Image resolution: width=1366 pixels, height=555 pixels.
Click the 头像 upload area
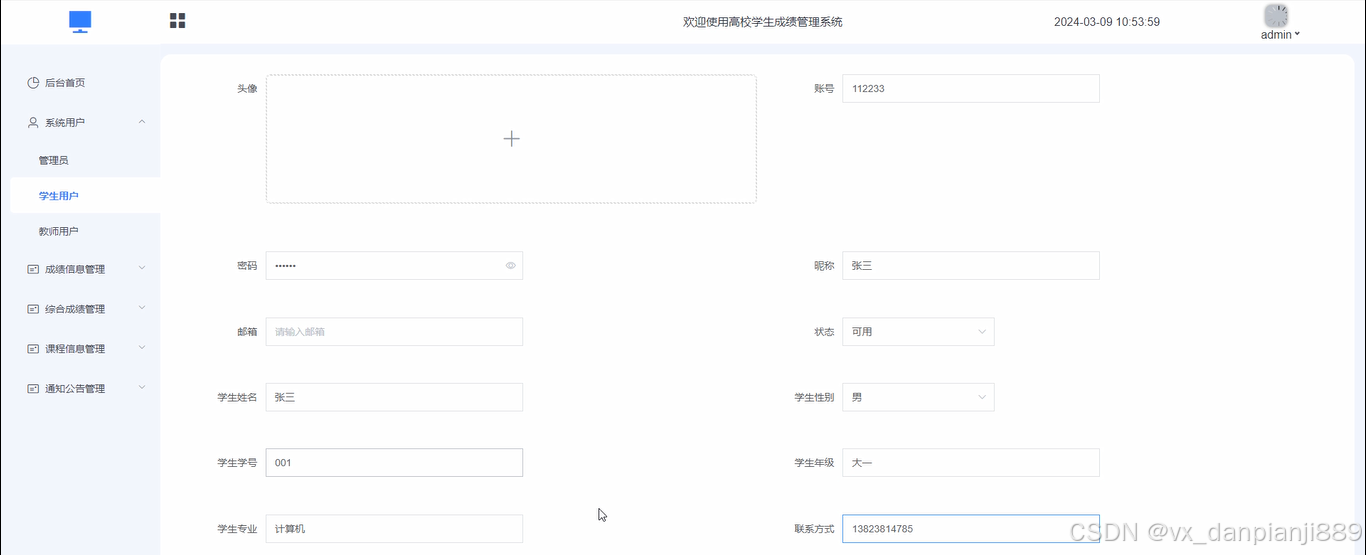[x=511, y=139]
